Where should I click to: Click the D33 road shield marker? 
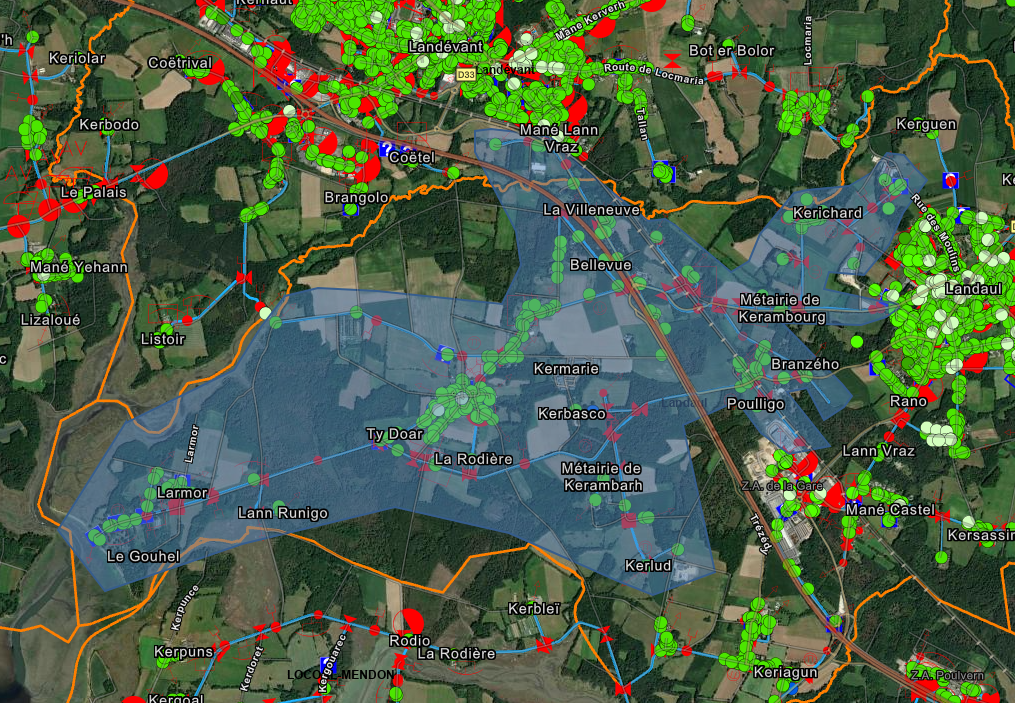(465, 75)
